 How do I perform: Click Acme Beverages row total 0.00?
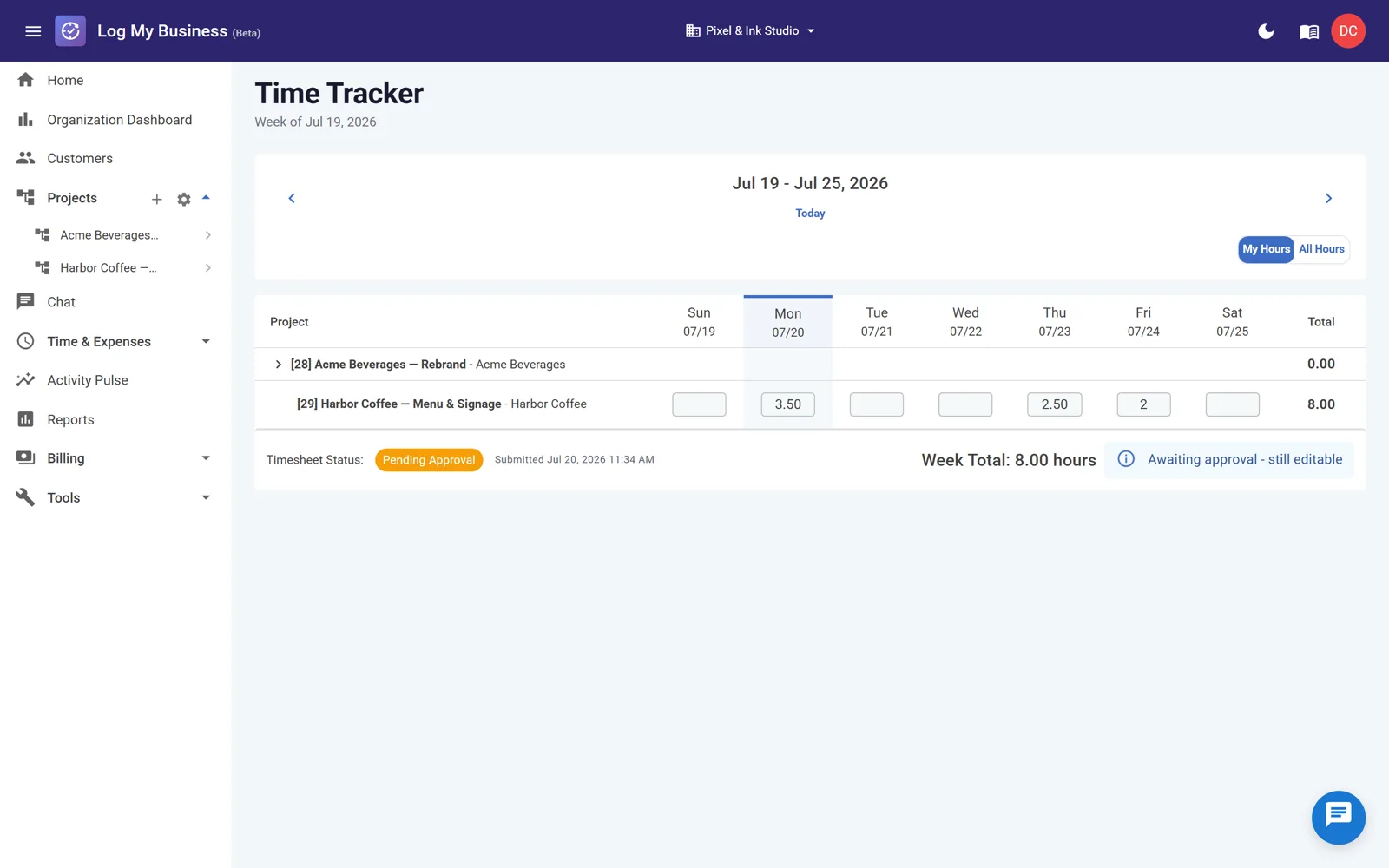(1320, 364)
